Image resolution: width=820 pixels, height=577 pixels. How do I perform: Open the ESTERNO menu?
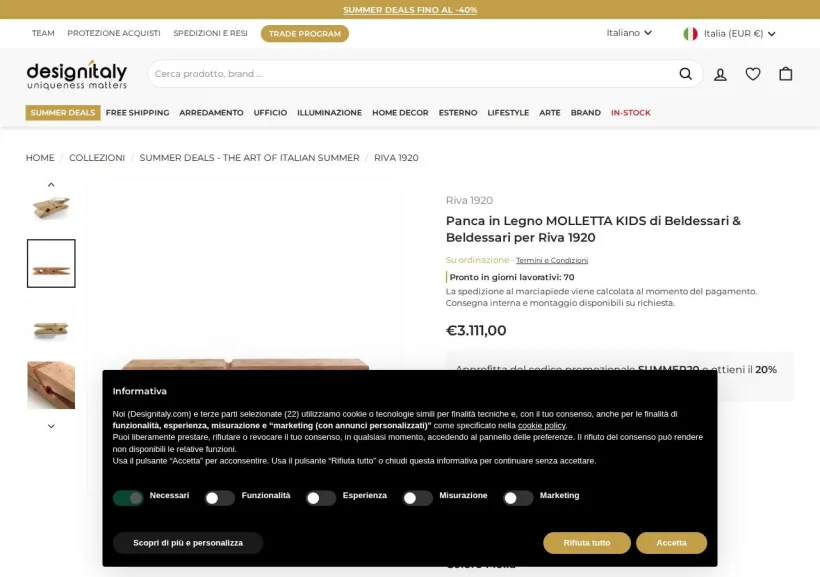[x=458, y=112]
